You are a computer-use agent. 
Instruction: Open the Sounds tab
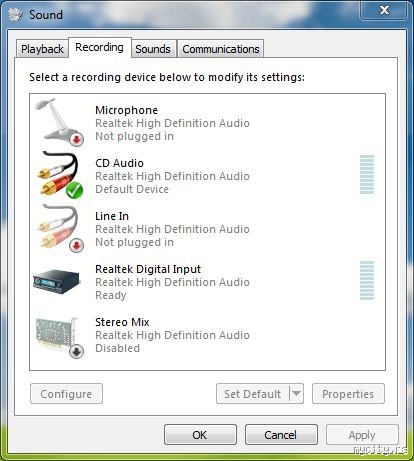tap(153, 49)
